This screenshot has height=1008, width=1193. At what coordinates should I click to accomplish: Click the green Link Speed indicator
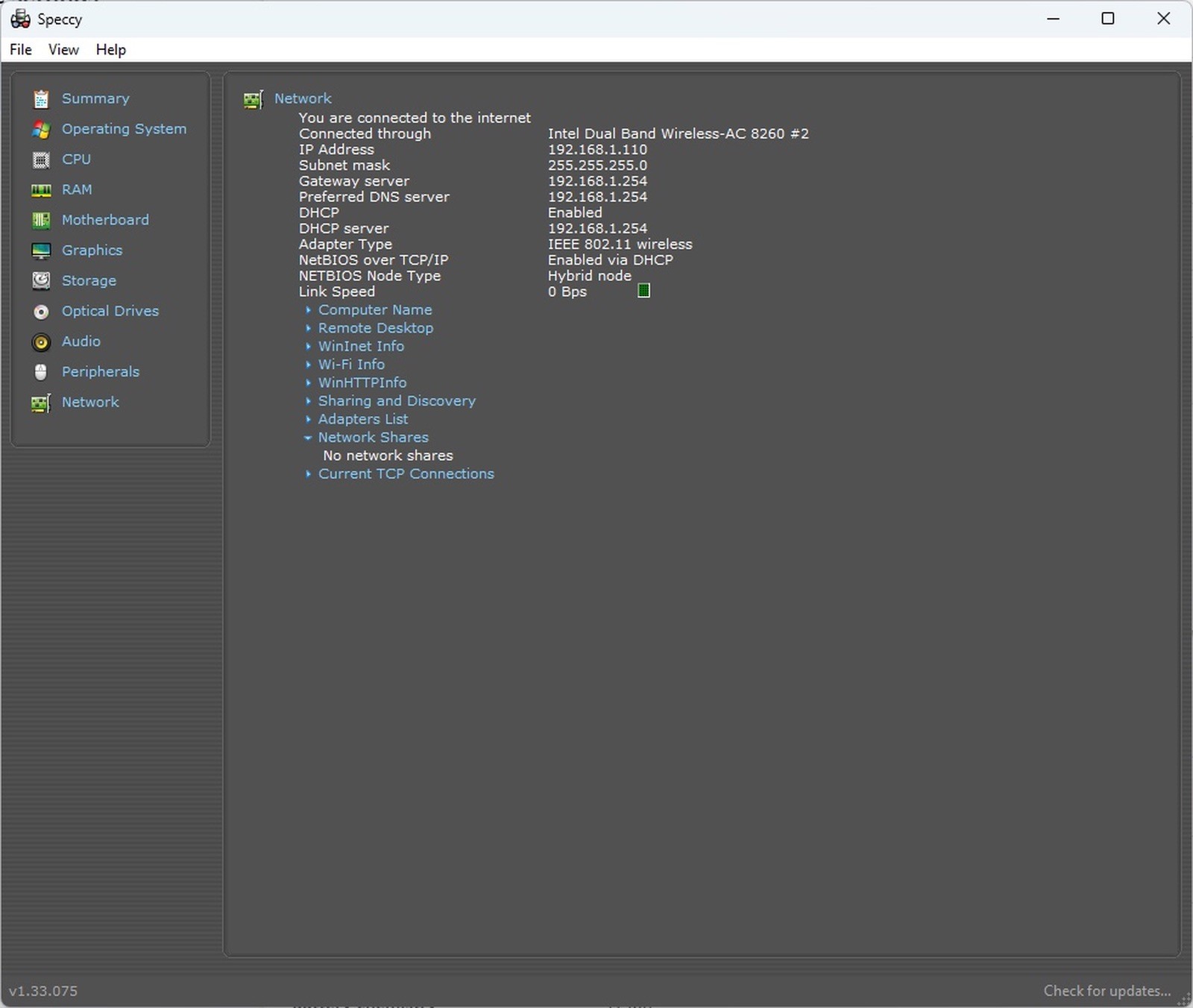644,291
